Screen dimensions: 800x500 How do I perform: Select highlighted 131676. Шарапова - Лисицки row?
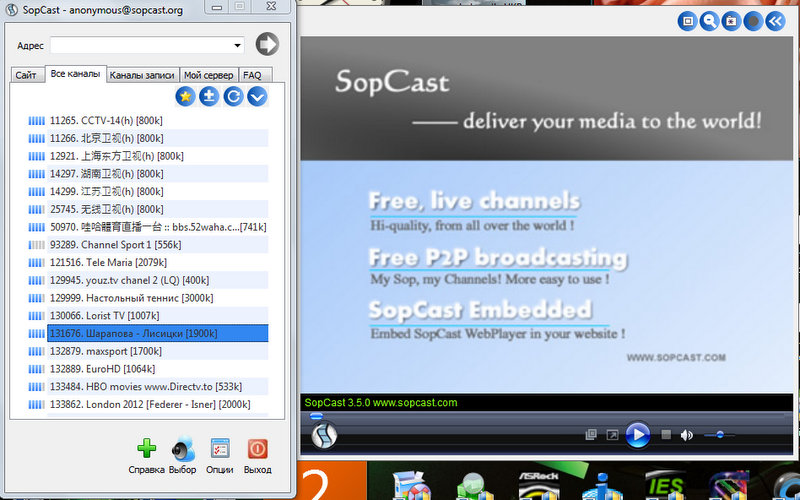pos(158,334)
